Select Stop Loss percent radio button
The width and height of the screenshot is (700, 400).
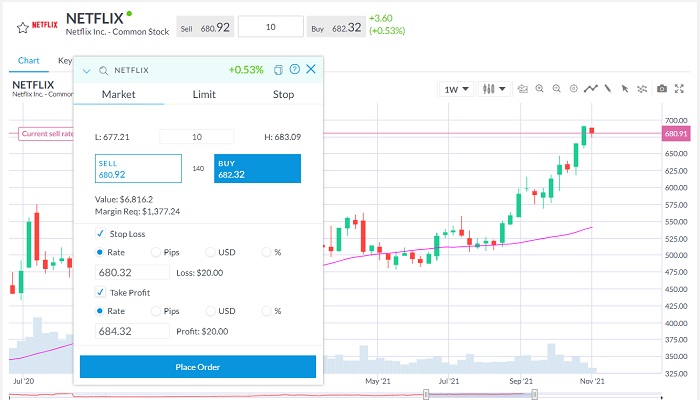266,252
